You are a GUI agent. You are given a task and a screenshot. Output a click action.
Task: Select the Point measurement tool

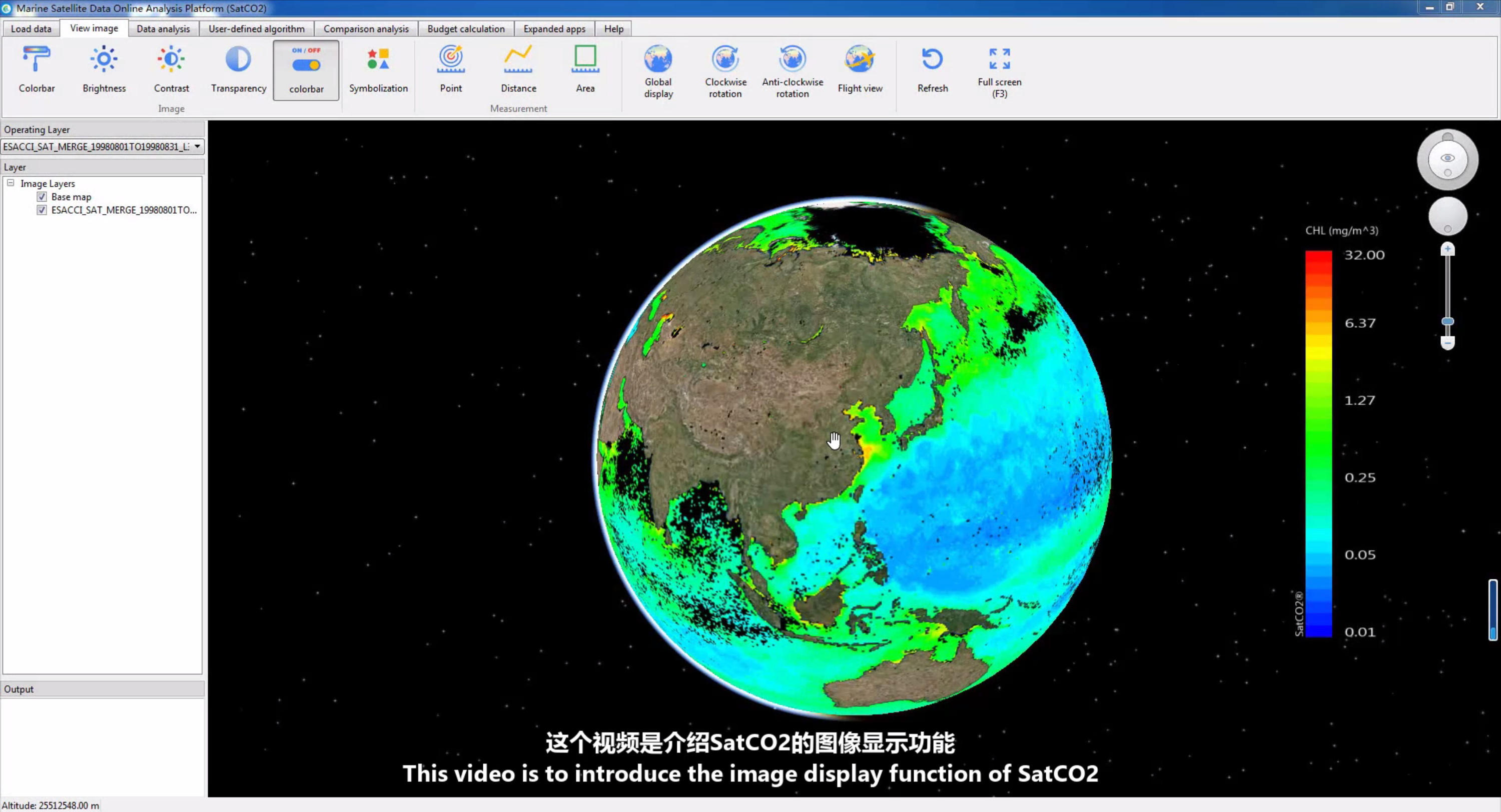[451, 70]
